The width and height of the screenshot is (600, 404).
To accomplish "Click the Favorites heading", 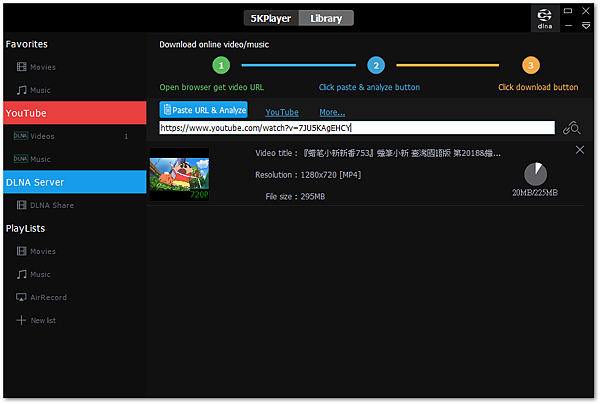I will pos(27,44).
